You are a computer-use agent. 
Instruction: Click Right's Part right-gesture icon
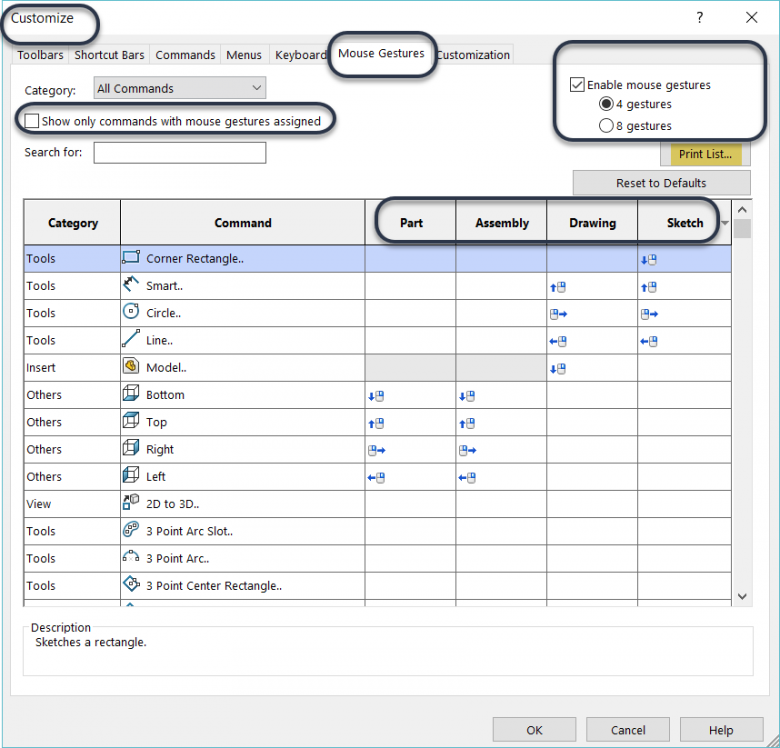pos(377,451)
